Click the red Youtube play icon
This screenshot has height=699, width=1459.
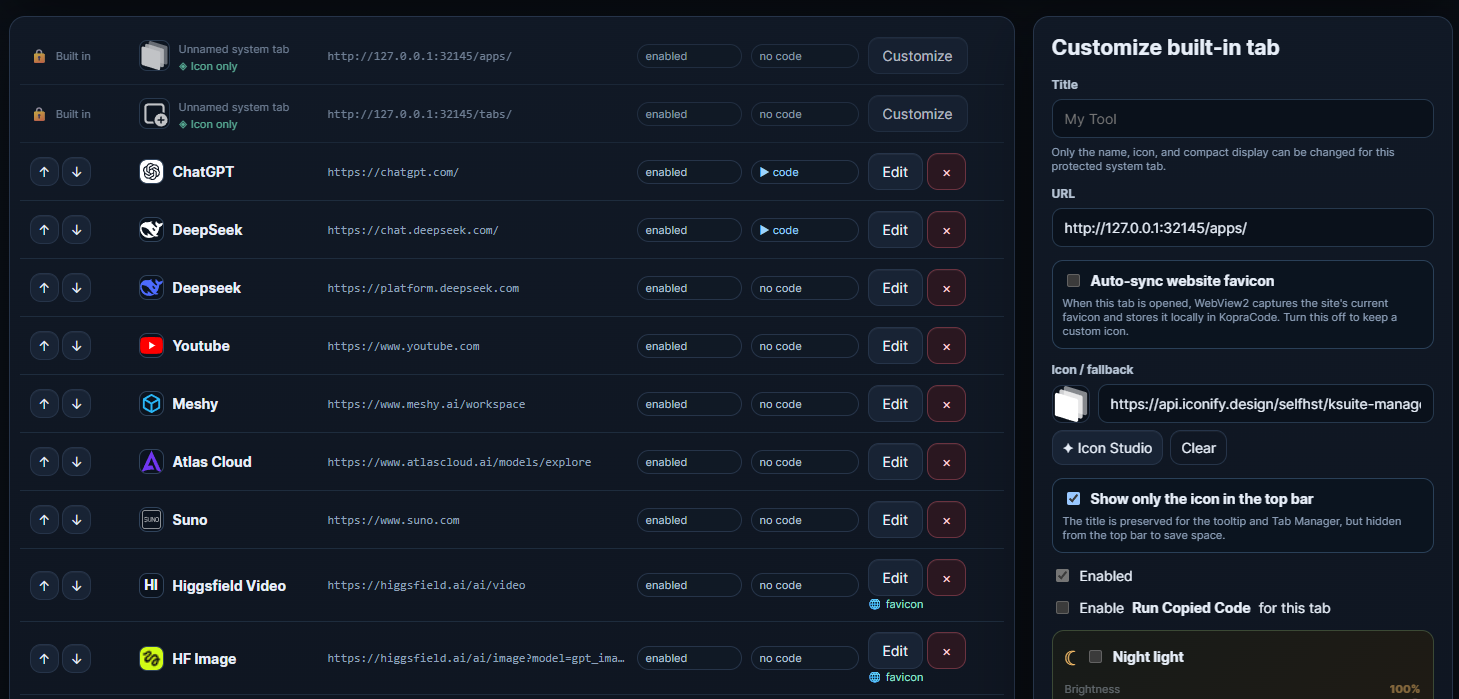point(151,346)
